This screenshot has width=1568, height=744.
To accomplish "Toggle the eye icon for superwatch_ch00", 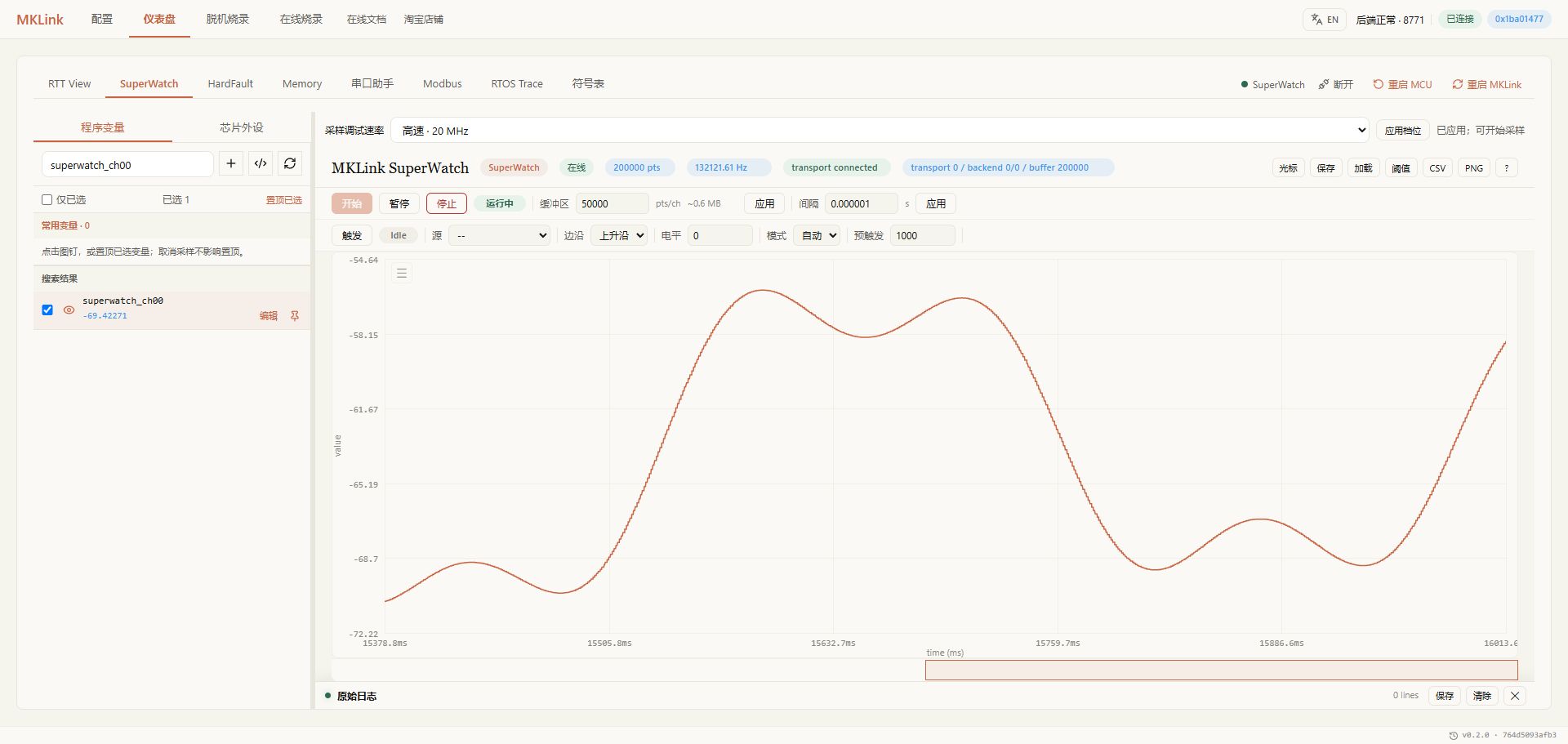I will (69, 310).
